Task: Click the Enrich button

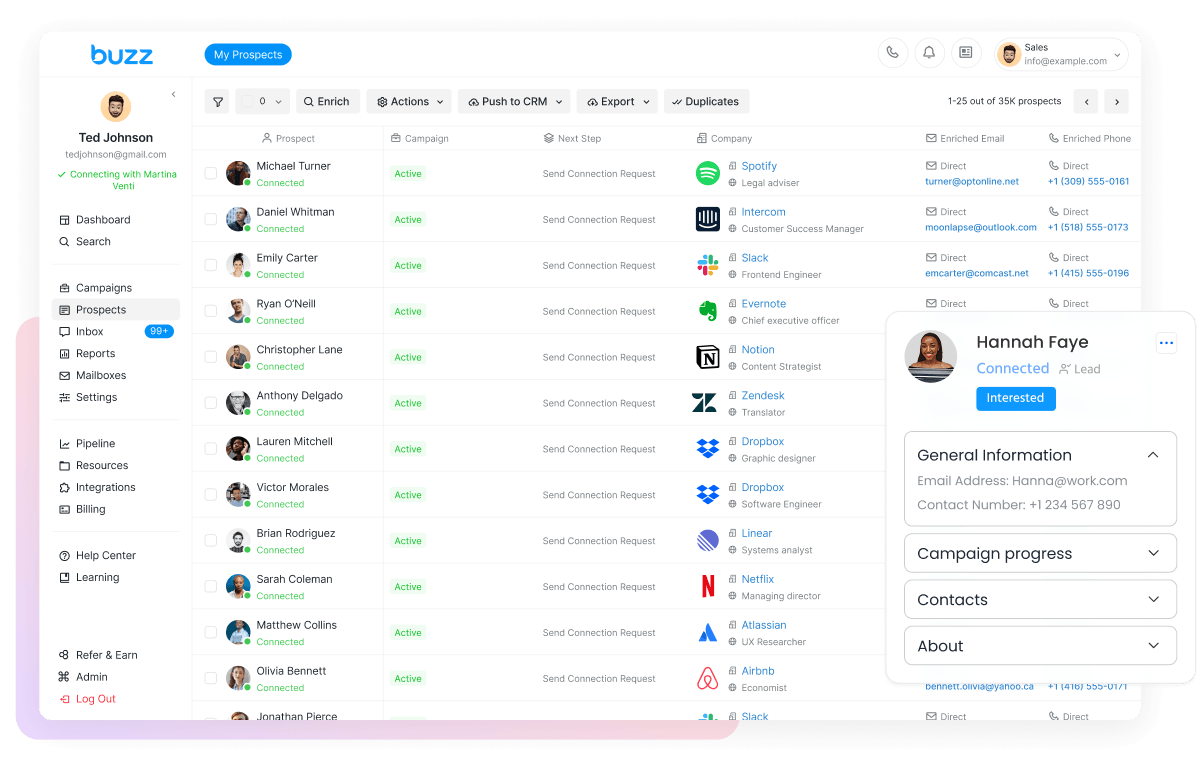Action: 327,101
